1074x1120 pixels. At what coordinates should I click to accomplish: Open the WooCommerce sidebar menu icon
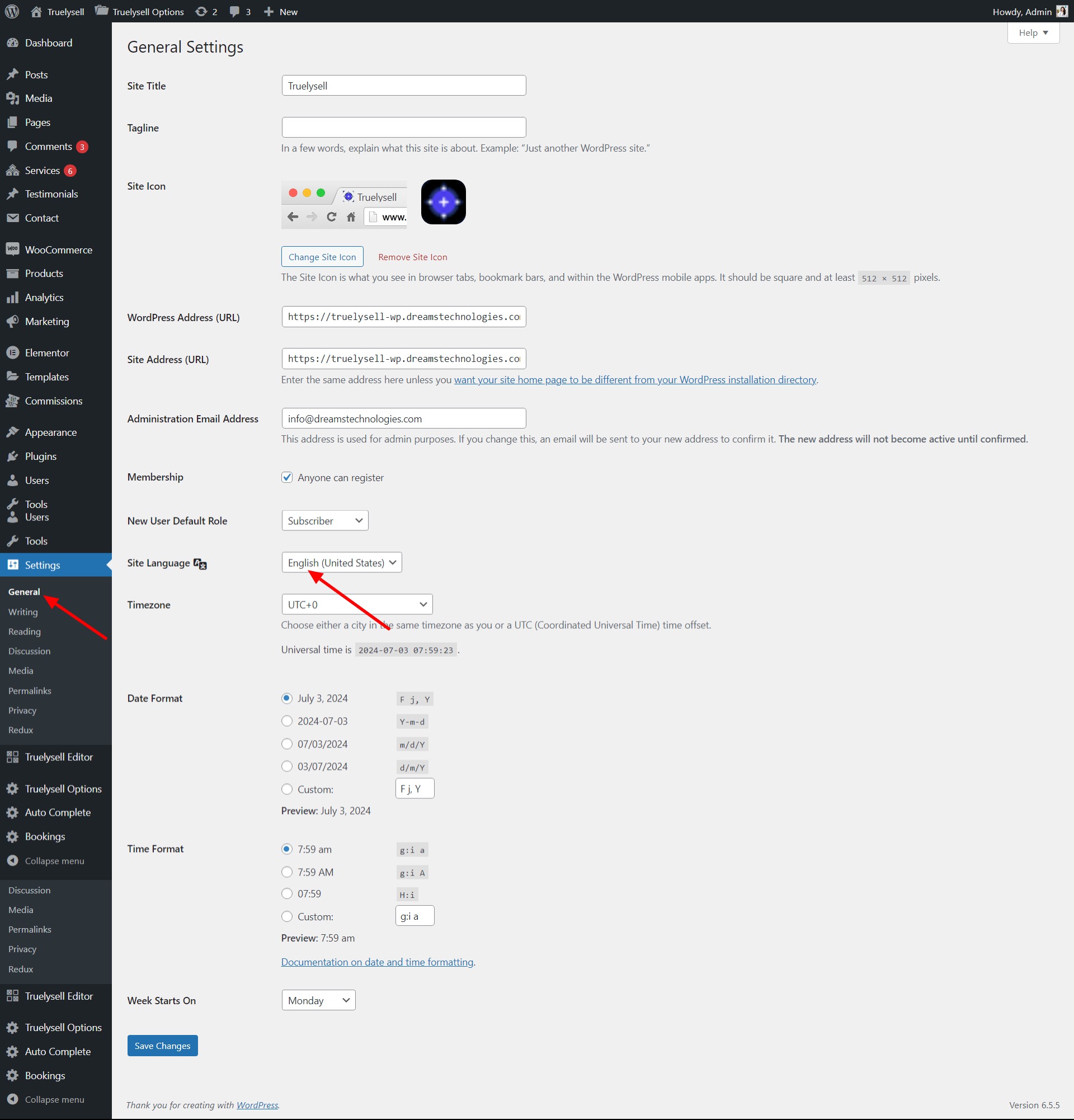point(12,249)
